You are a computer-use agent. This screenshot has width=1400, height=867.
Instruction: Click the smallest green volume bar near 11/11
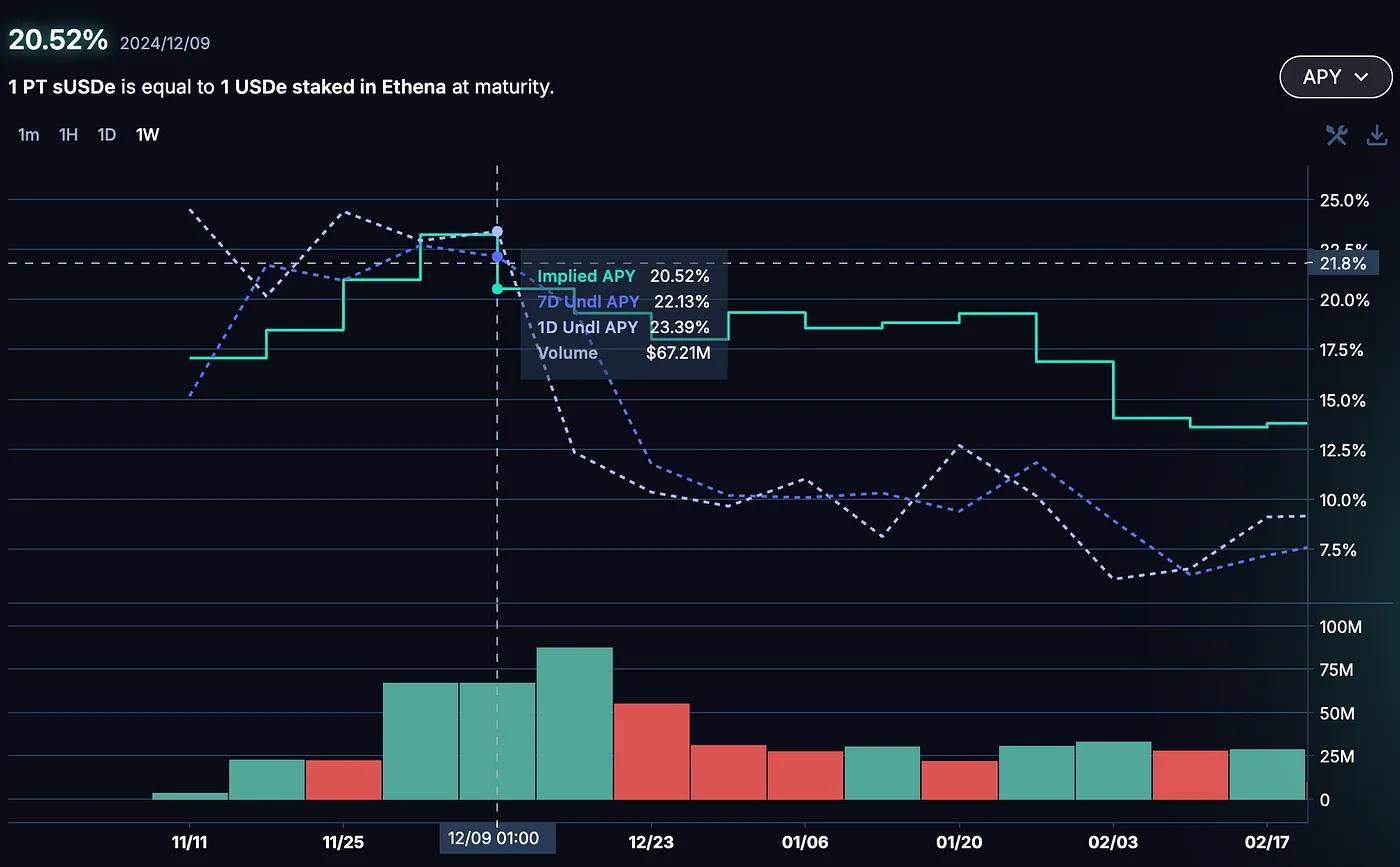point(190,796)
